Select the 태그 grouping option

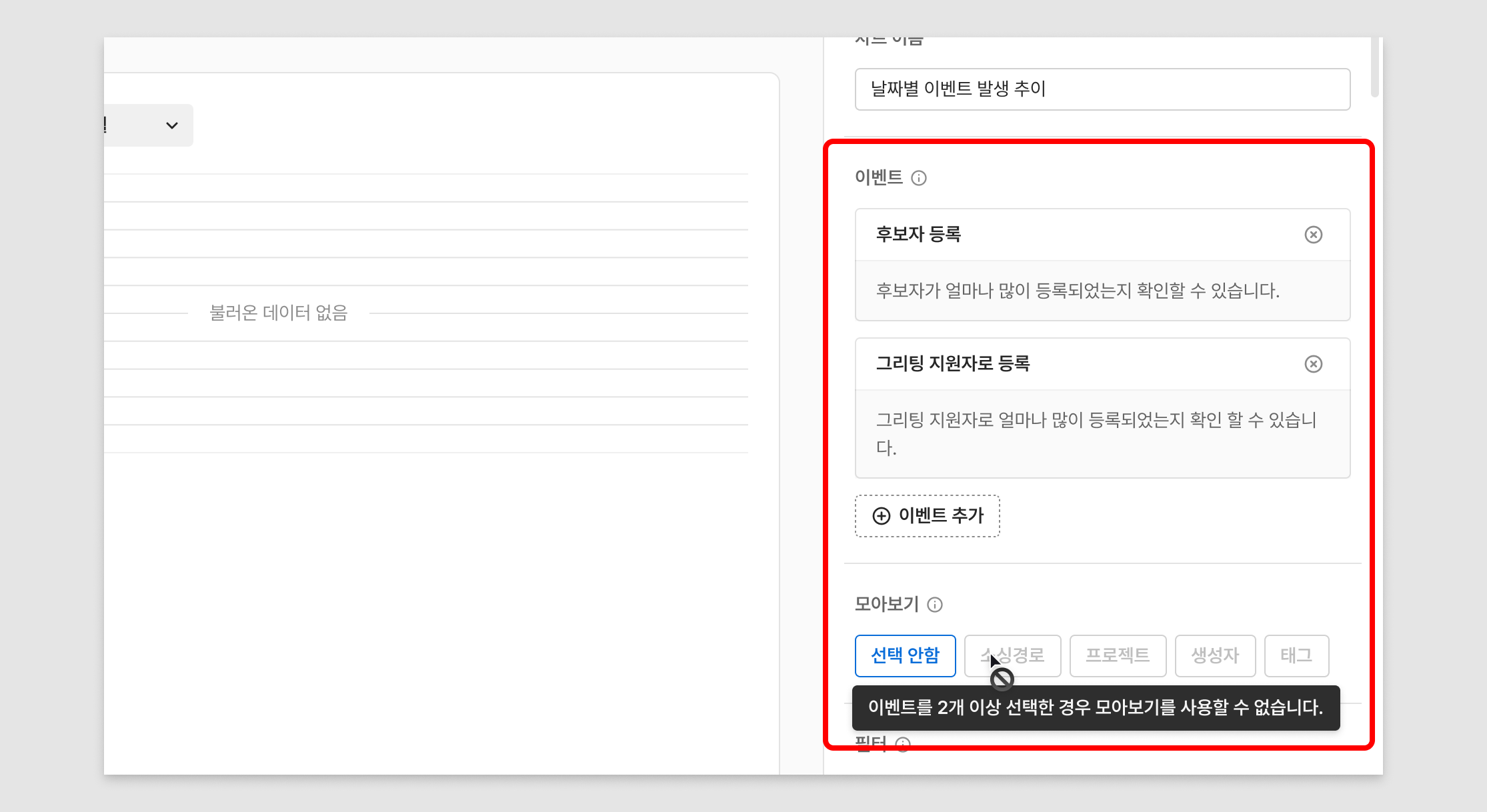point(1296,655)
